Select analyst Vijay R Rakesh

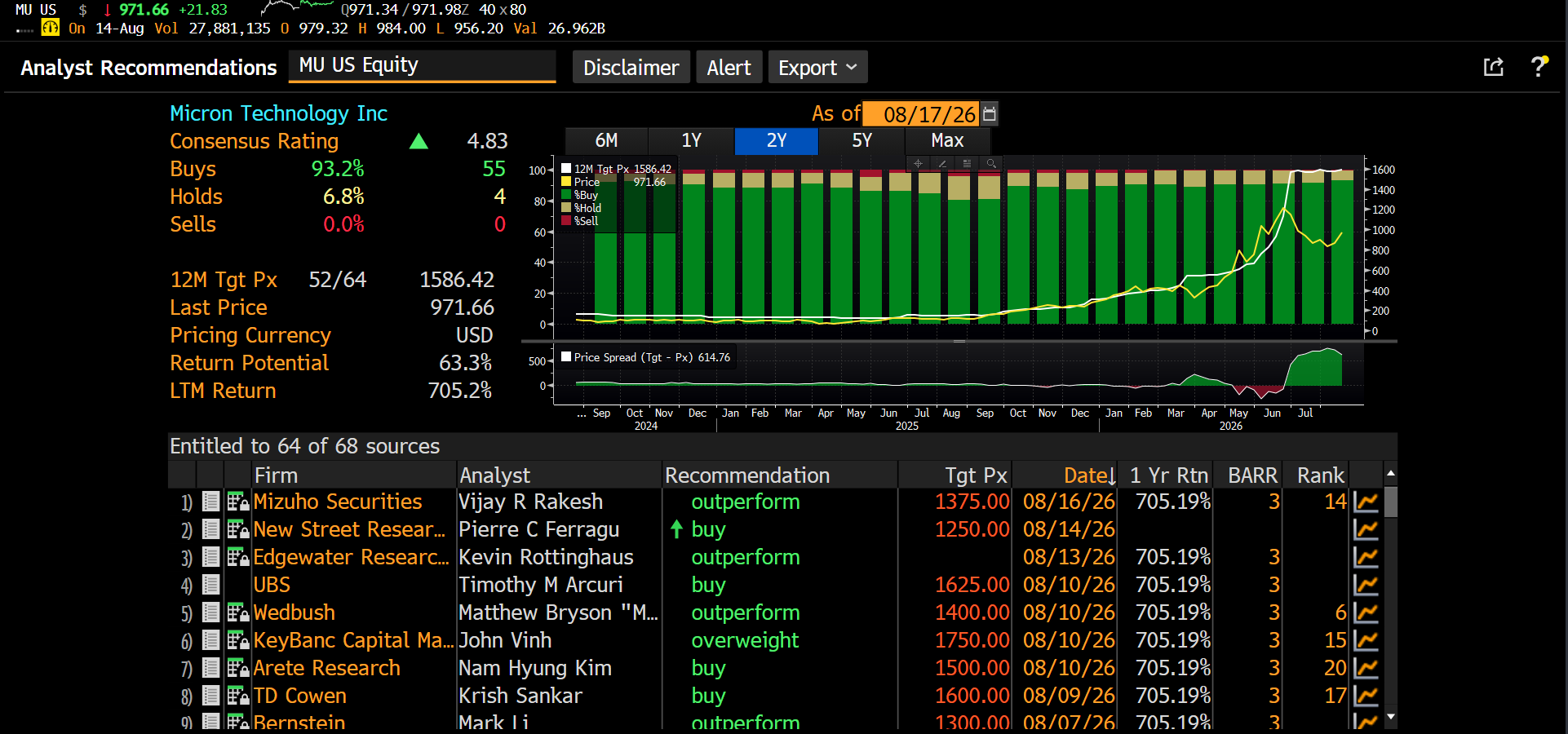click(x=530, y=502)
